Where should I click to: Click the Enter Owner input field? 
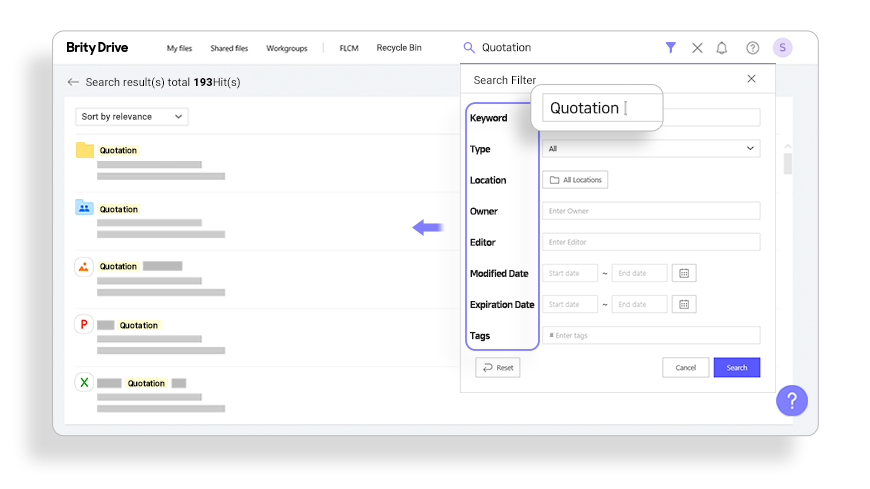click(650, 211)
